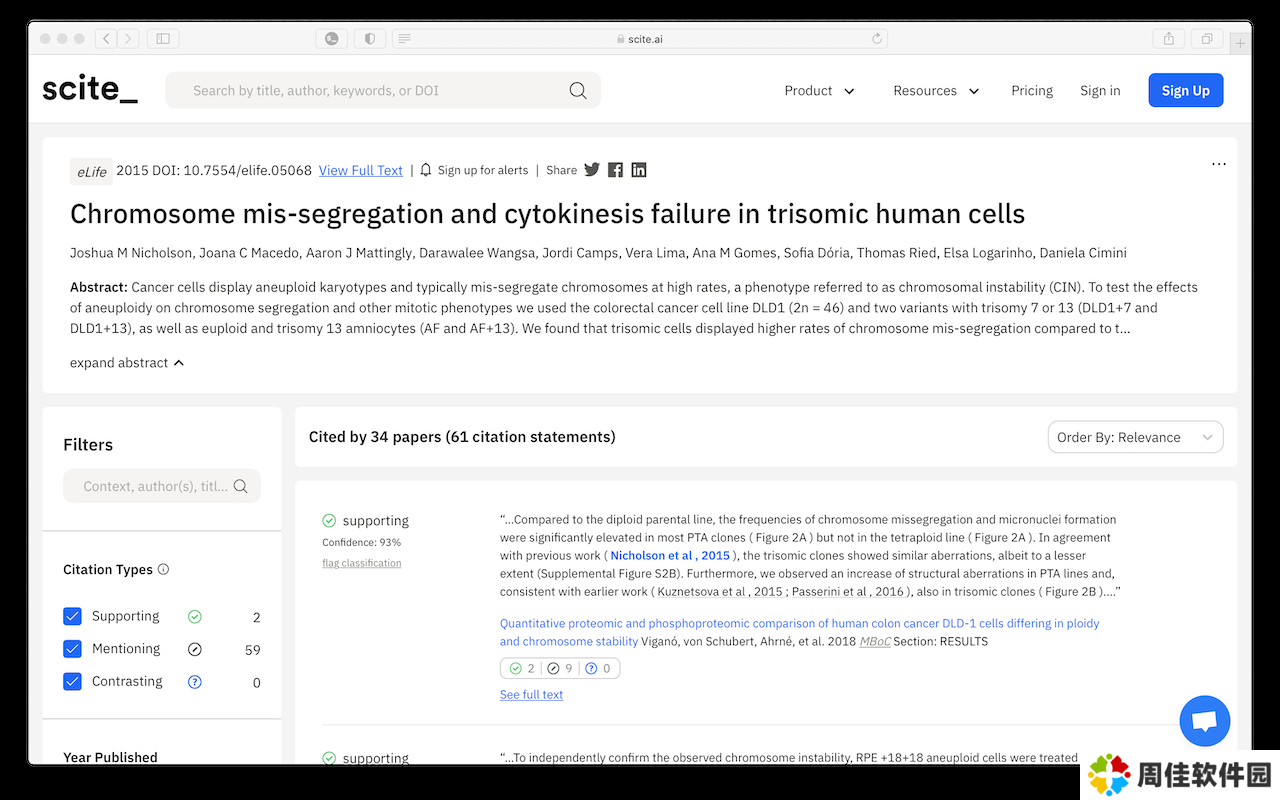Toggle the Contrasting citation checkbox

(72, 681)
